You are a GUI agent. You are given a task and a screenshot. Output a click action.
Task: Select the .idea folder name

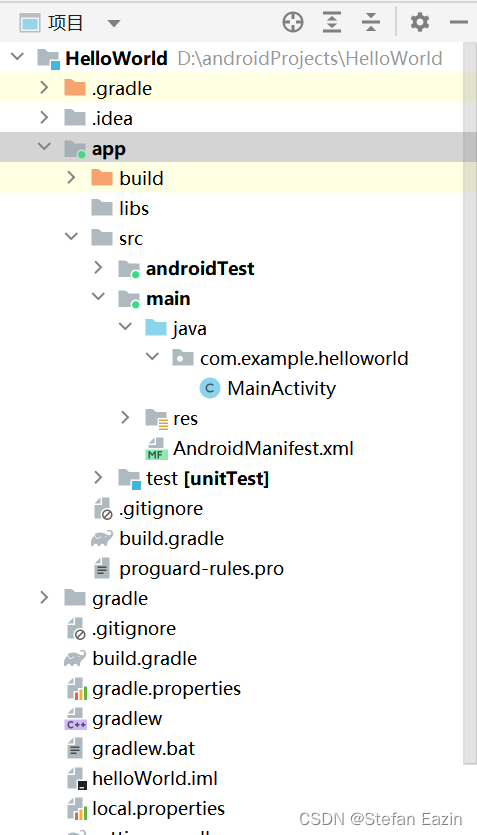[x=112, y=118]
